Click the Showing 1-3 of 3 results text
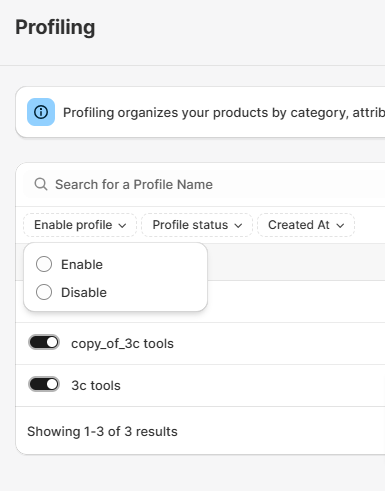Image resolution: width=385 pixels, height=491 pixels. pos(102,431)
